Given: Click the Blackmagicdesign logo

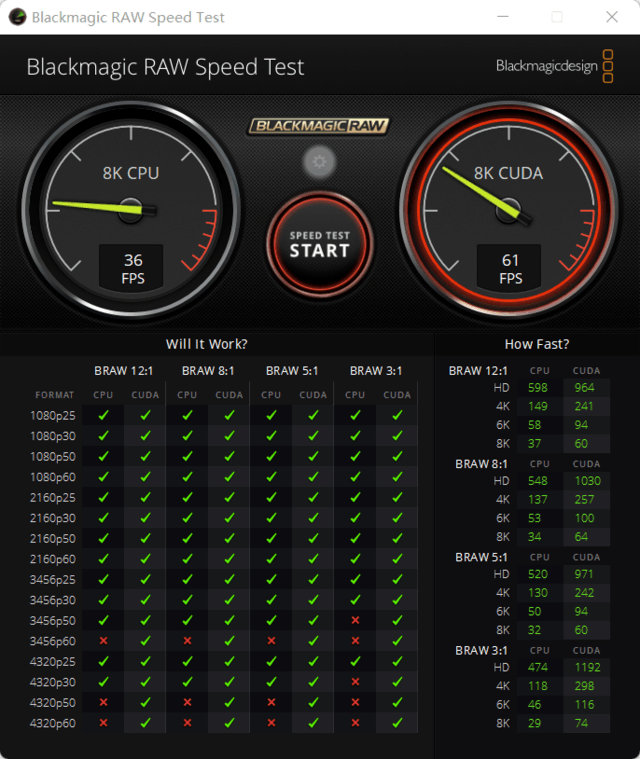Looking at the screenshot, I should [x=555, y=66].
